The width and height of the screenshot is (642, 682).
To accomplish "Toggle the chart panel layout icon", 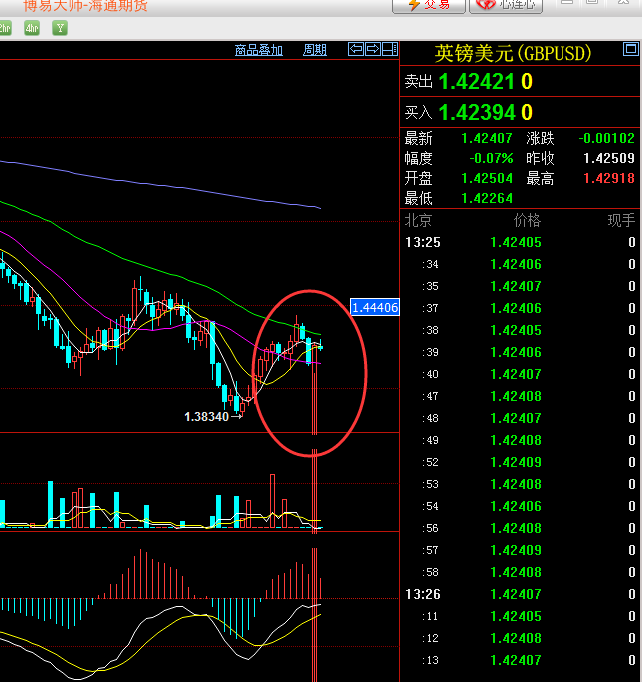I will point(389,49).
